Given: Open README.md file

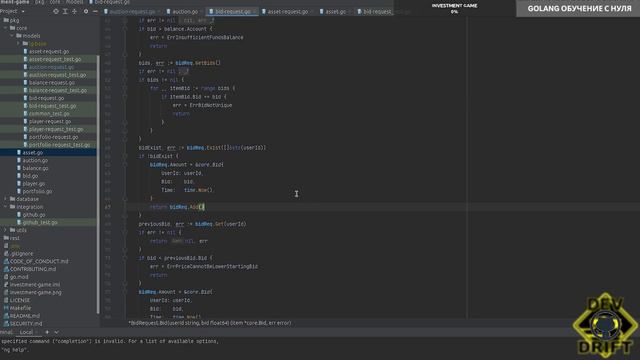Looking at the screenshot, I should (24, 316).
